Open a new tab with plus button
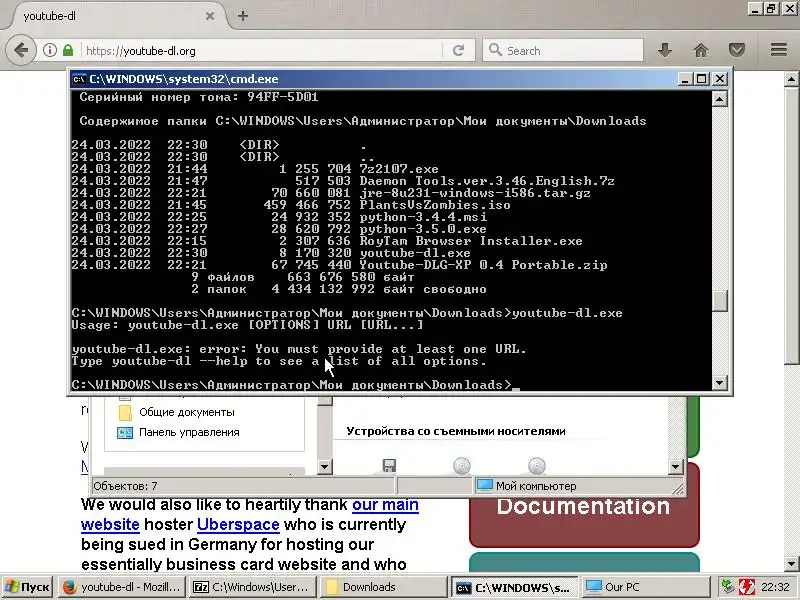The image size is (800, 600). [243, 16]
